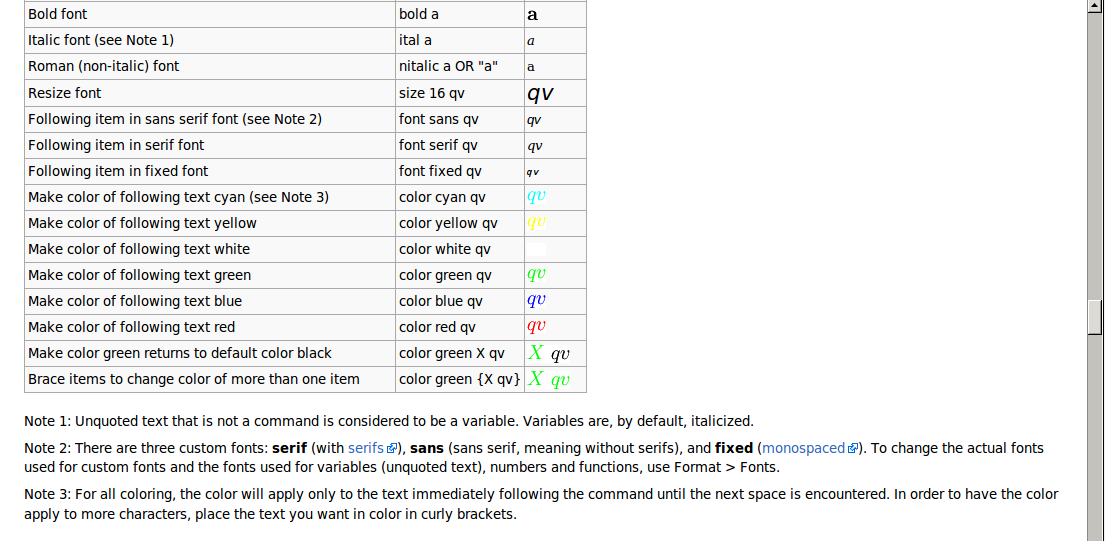1105x541 pixels.
Task: Click the "font fixed qv" command cell
Action: pyautogui.click(x=440, y=171)
